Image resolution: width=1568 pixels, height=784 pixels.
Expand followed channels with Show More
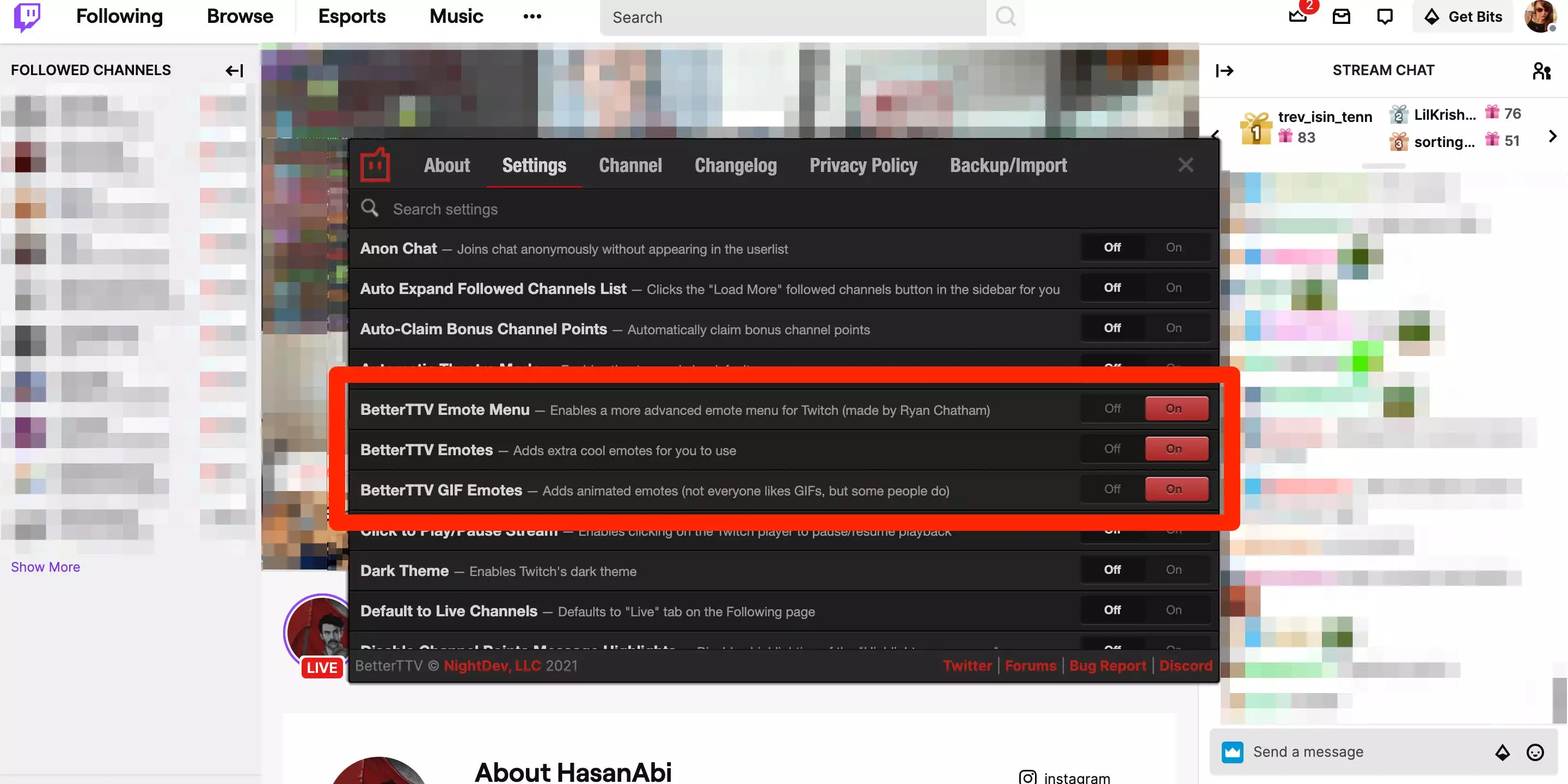(46, 567)
